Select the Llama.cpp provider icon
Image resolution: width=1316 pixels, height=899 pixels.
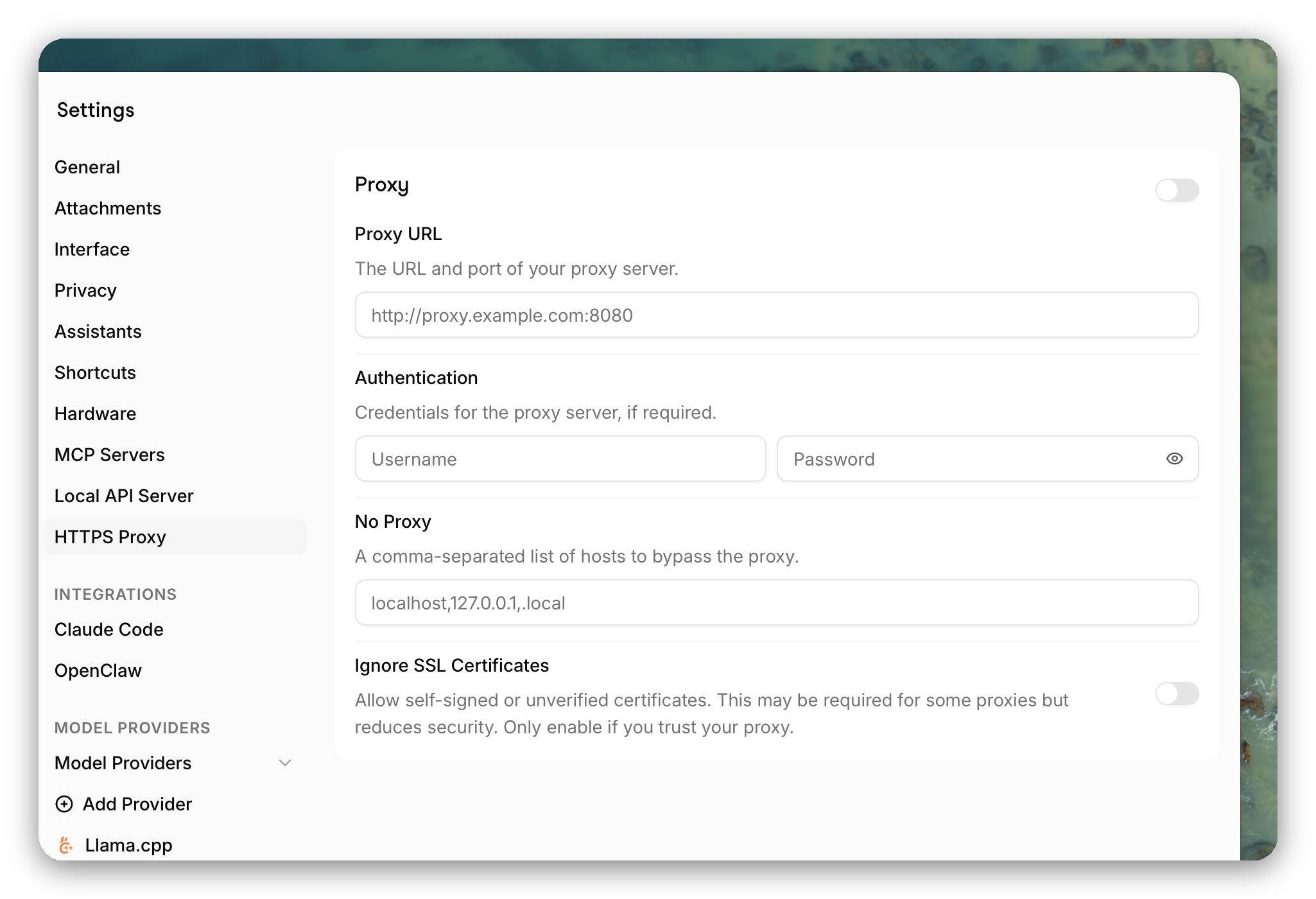click(x=66, y=845)
